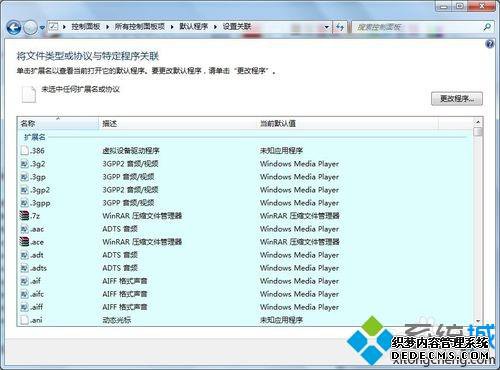This screenshot has width=500, height=370.
Task: Select the .adt file icon
Action: click(24, 255)
